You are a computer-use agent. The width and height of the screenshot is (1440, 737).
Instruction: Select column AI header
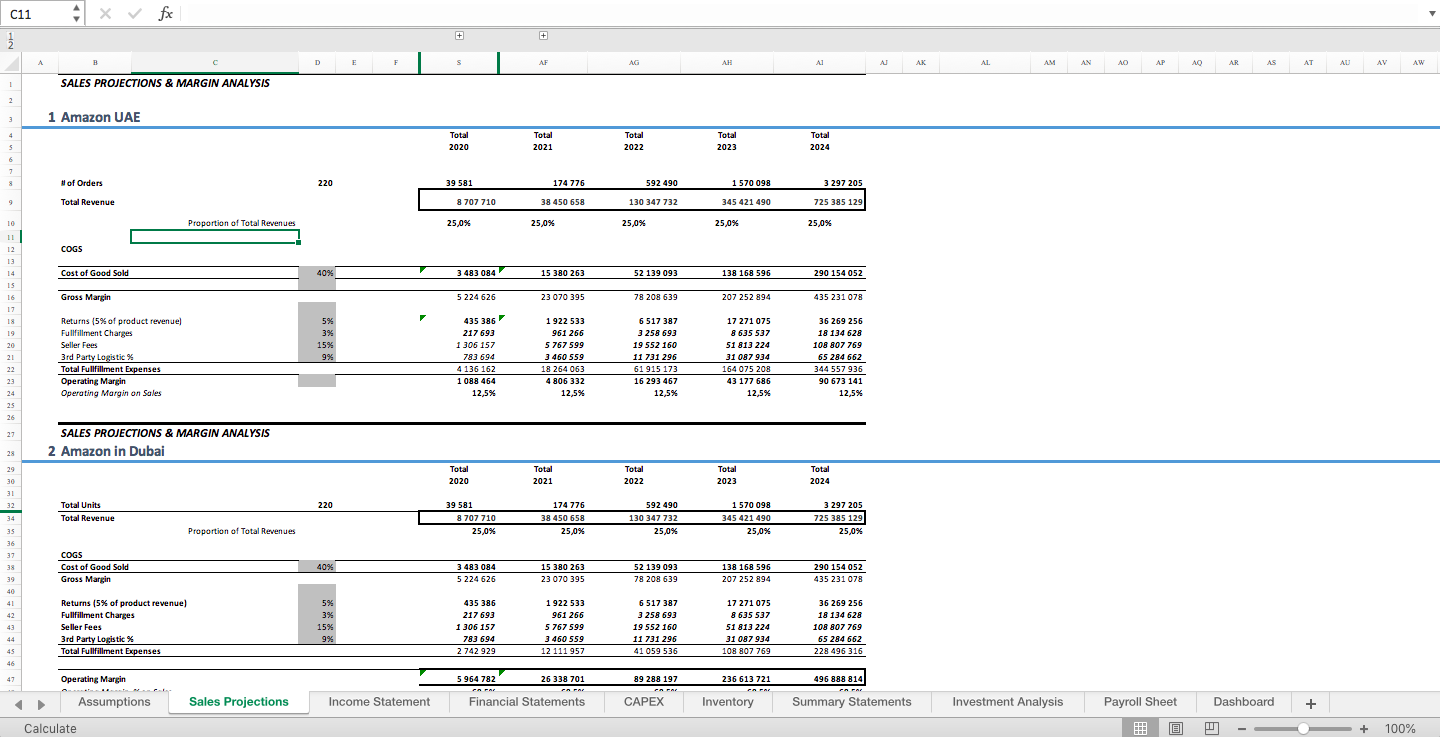[x=820, y=63]
